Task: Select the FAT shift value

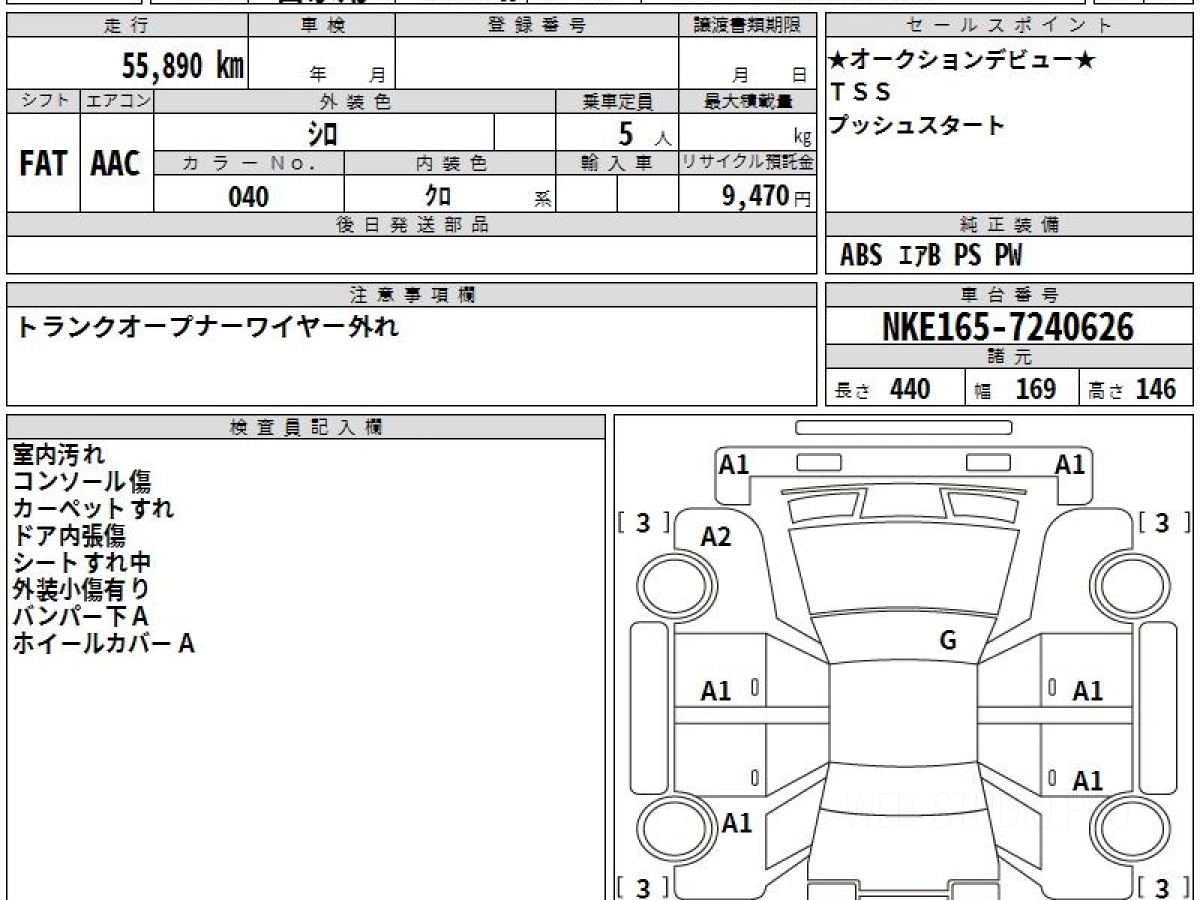Action: (x=44, y=164)
